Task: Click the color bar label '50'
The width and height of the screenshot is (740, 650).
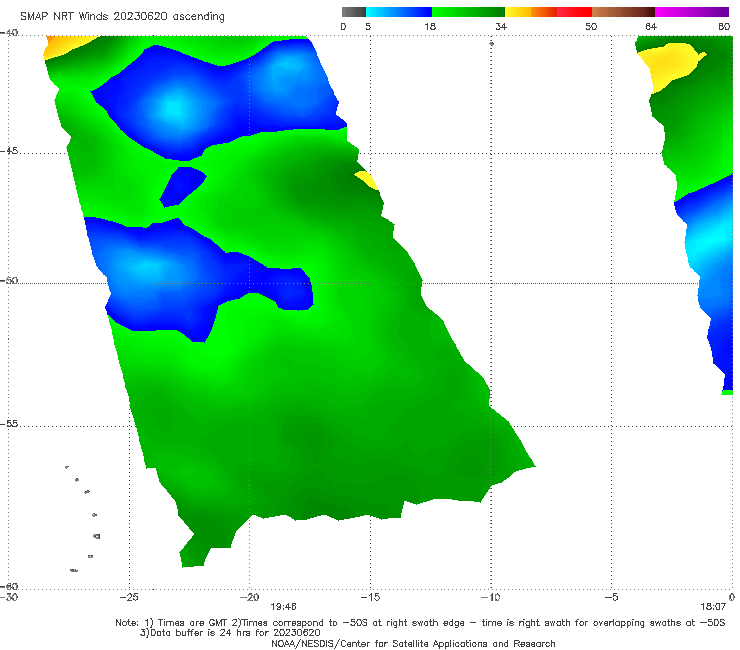Action: (591, 26)
